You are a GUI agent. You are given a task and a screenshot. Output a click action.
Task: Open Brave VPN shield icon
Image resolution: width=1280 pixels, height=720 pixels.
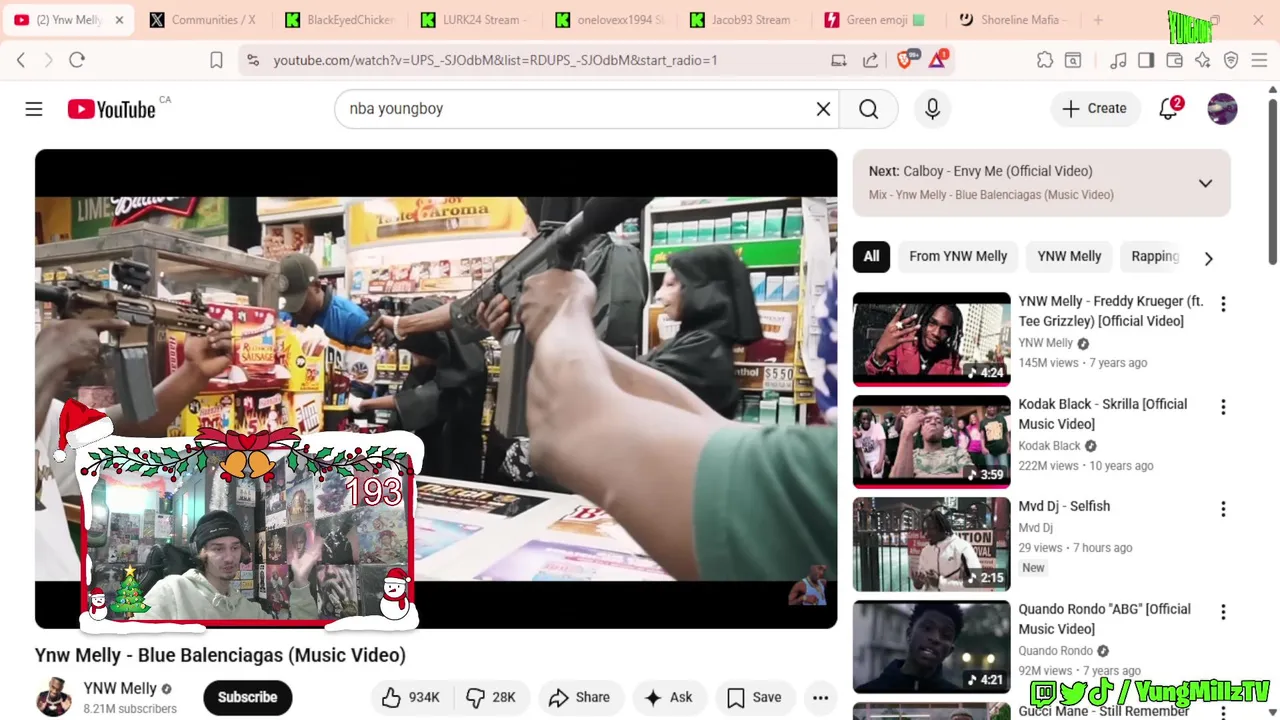click(x=1231, y=60)
